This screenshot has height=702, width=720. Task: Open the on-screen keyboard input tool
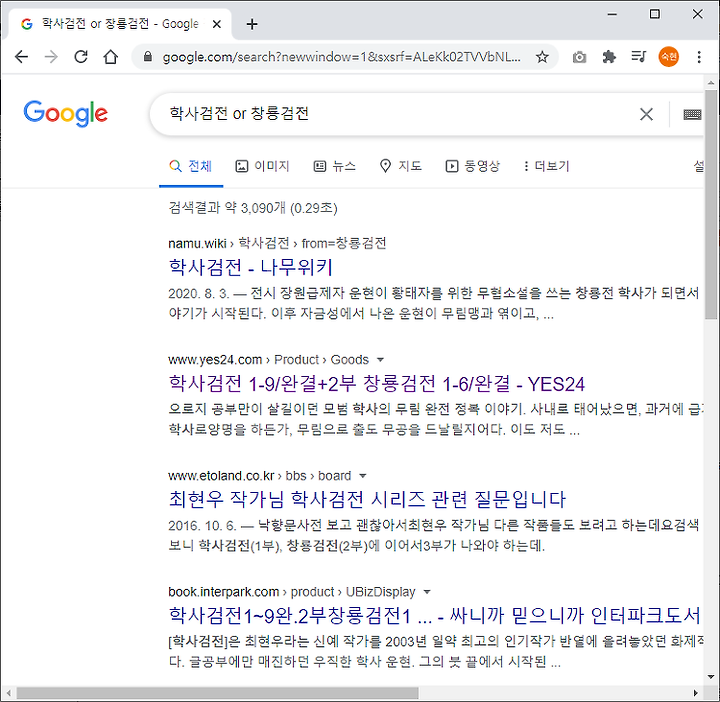coord(692,114)
